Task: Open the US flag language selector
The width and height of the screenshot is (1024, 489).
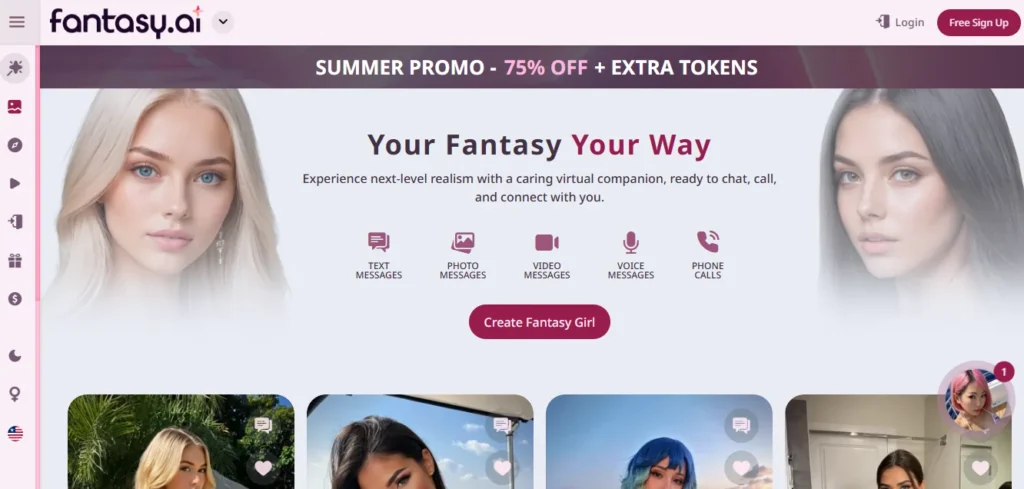Action: (15, 433)
